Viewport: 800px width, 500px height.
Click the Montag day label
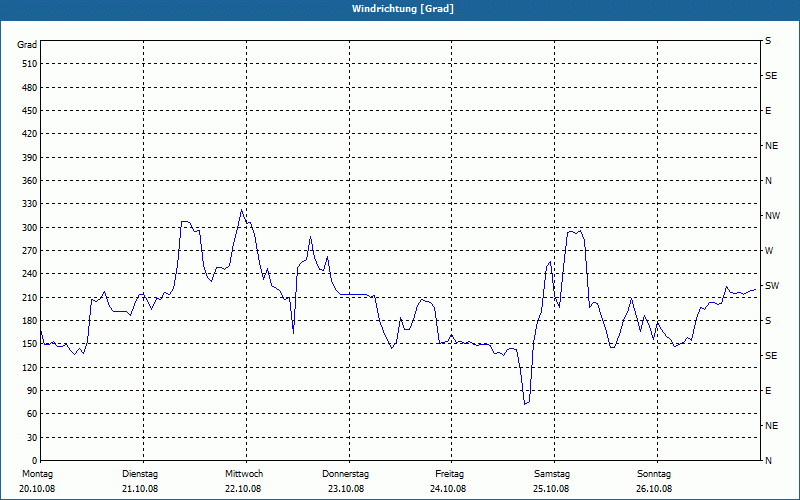(38, 474)
